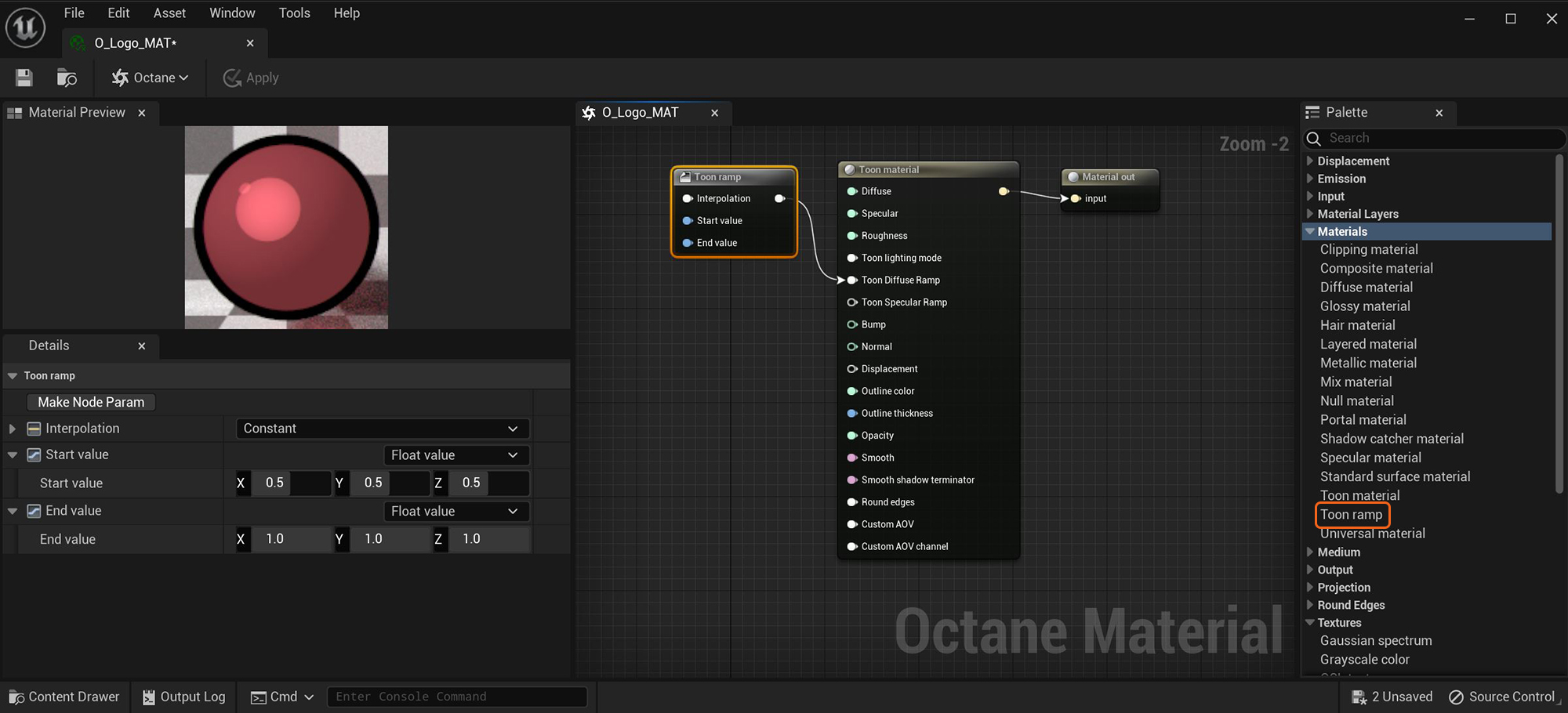Viewport: 1568px width, 713px height.
Task: Select the Toon material node header
Action: (x=928, y=169)
